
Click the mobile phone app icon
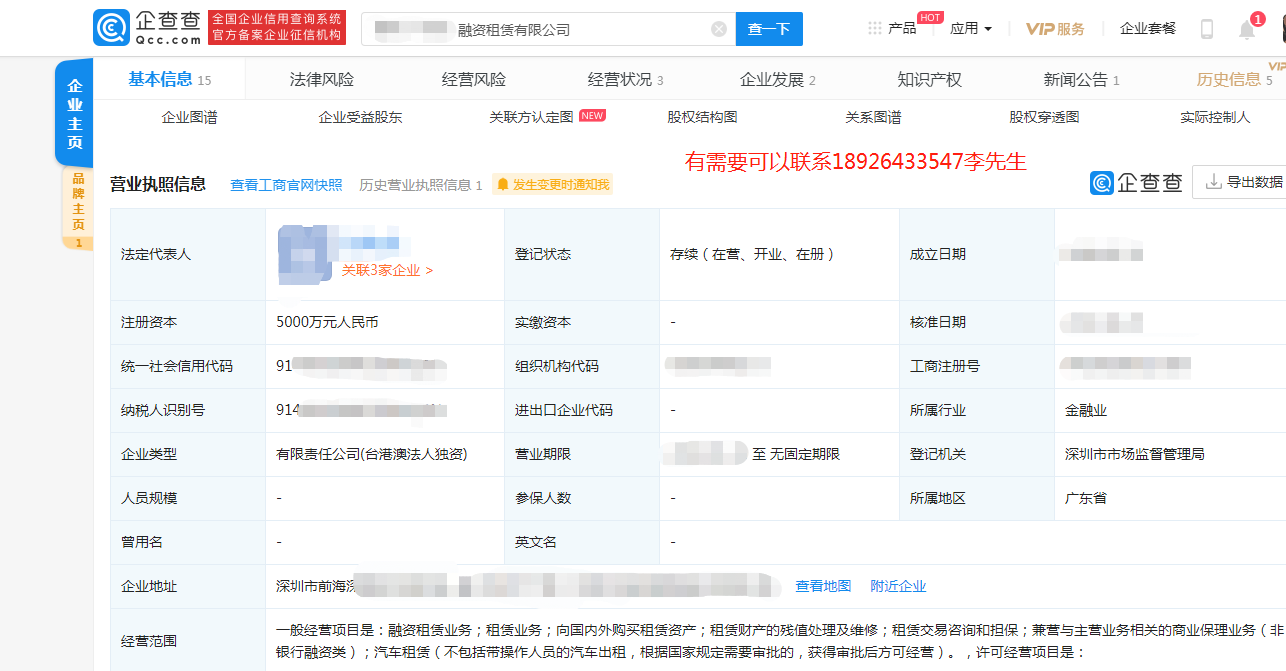pos(1206,28)
